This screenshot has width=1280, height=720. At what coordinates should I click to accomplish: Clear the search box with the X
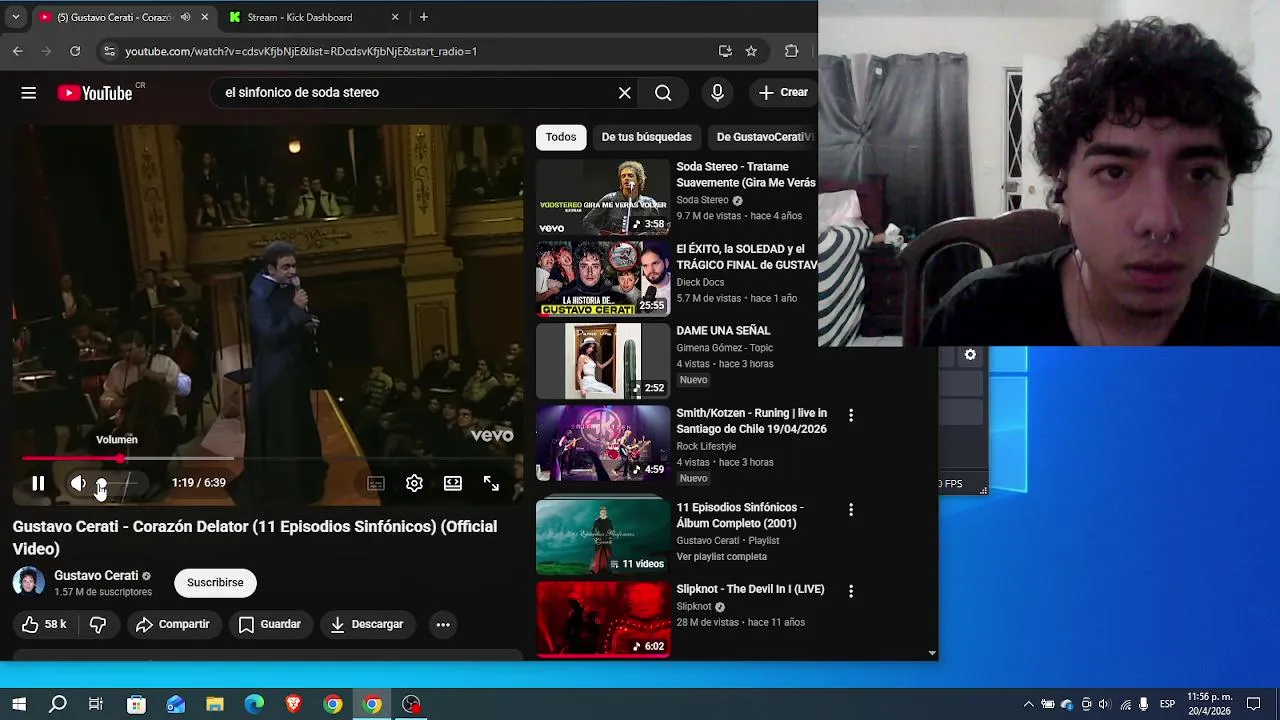click(625, 93)
